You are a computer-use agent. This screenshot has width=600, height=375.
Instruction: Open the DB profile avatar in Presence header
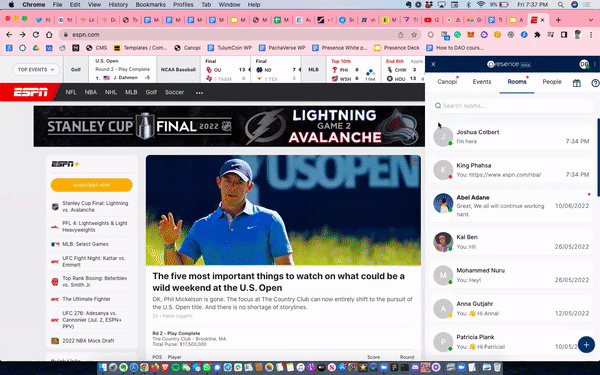point(584,64)
